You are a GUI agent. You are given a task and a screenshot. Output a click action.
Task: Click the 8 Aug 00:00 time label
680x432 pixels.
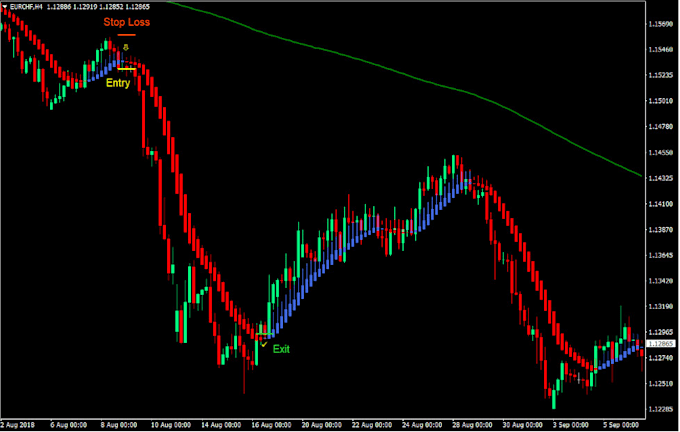(x=119, y=425)
